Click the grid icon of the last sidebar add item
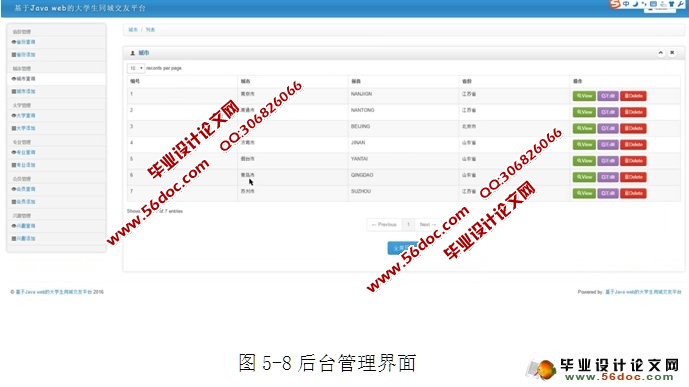This screenshot has height=387, width=689. click(14, 239)
